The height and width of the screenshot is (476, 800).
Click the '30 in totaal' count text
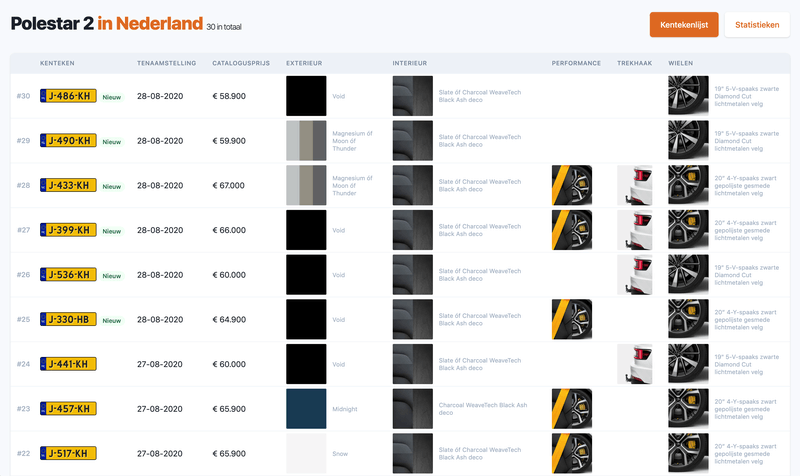224,27
